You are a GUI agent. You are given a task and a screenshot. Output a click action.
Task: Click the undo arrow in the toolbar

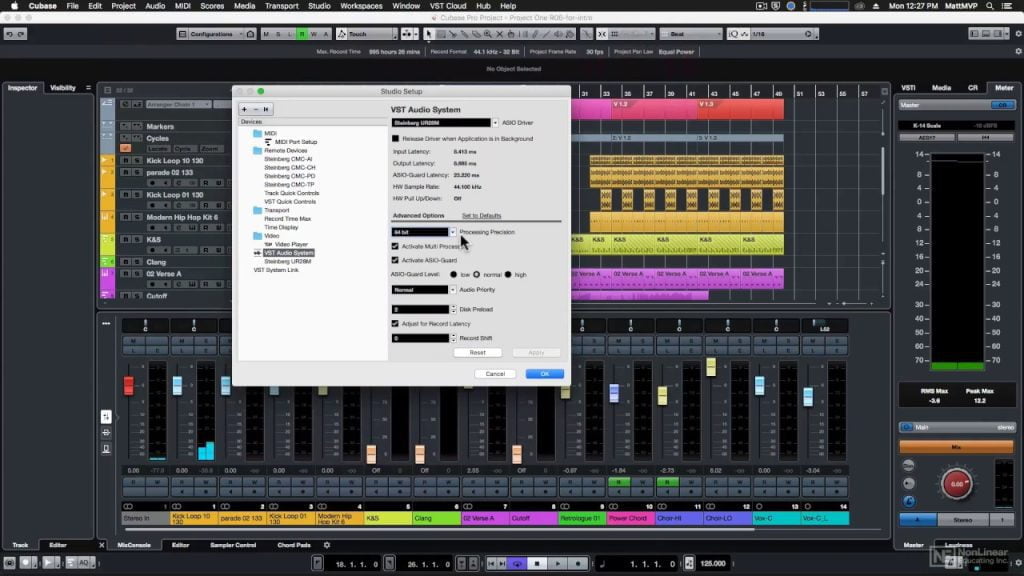[9, 34]
